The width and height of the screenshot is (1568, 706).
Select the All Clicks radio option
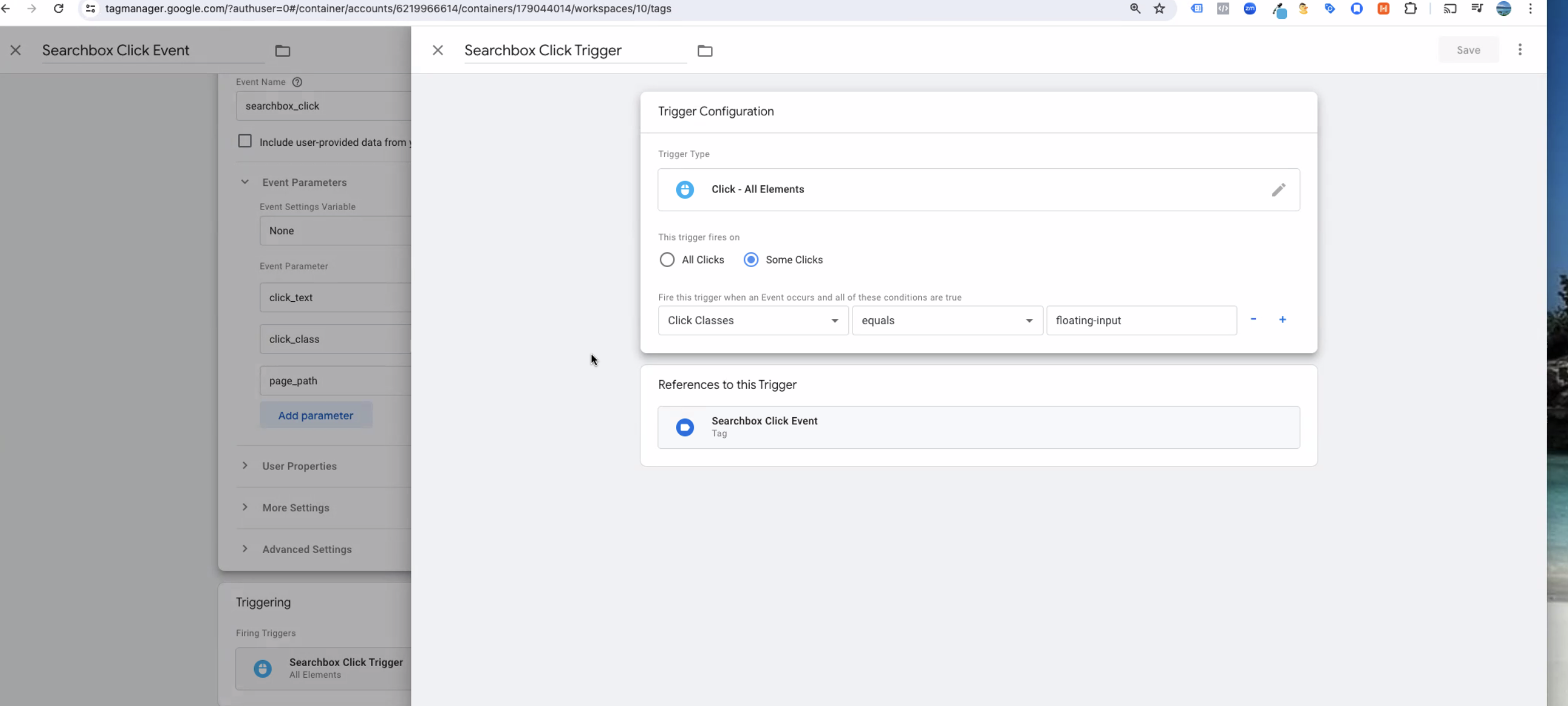click(x=667, y=259)
